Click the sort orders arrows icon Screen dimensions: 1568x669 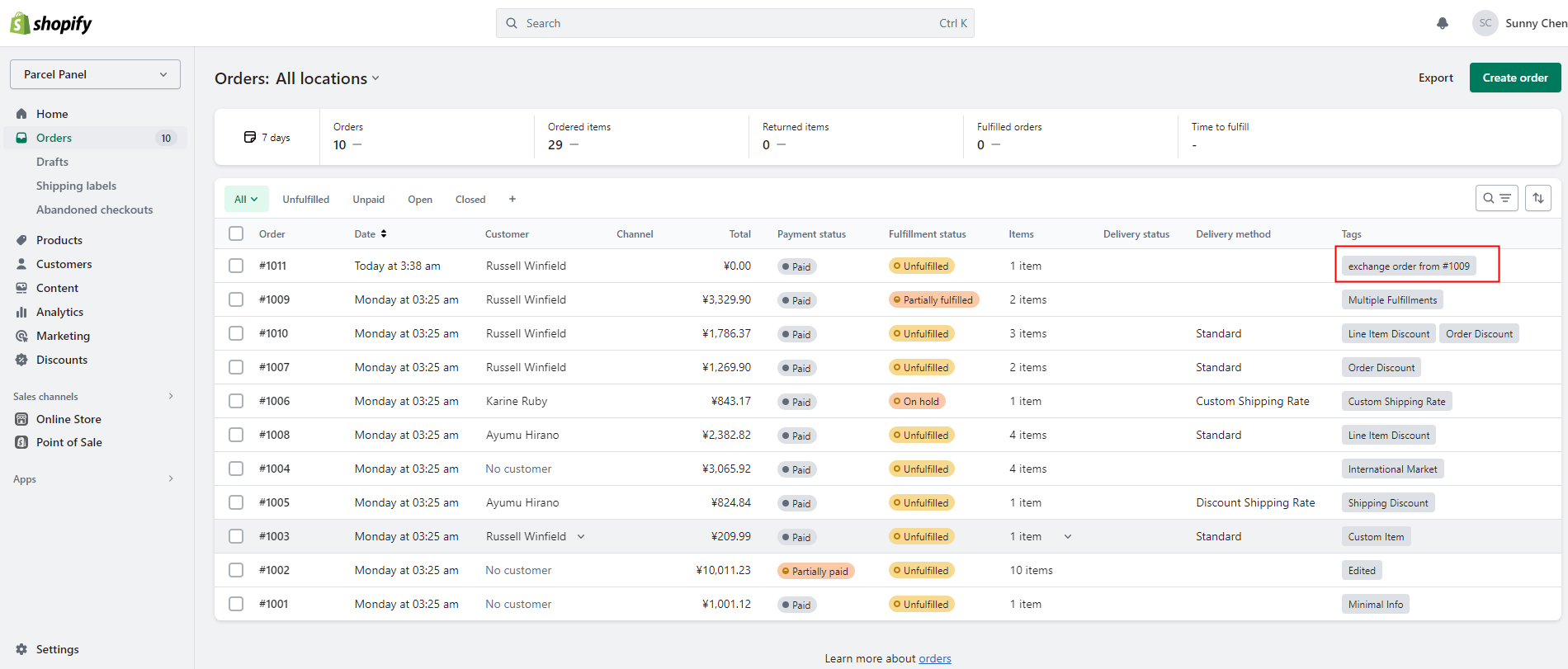coord(1538,198)
